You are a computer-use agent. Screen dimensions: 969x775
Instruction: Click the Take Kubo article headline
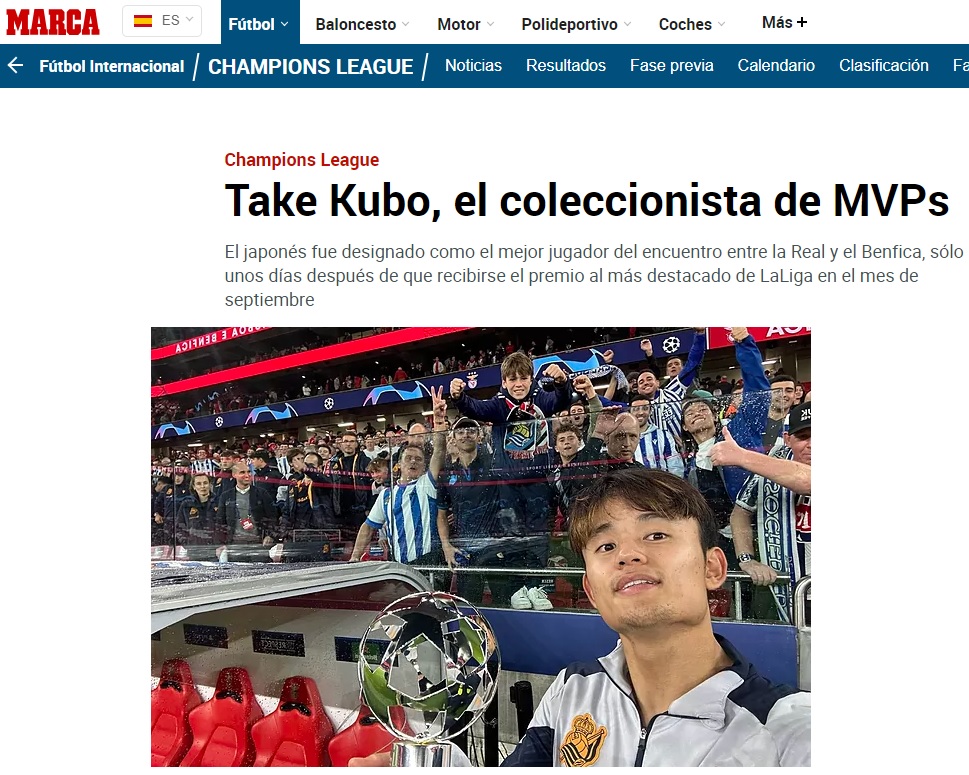(x=586, y=201)
